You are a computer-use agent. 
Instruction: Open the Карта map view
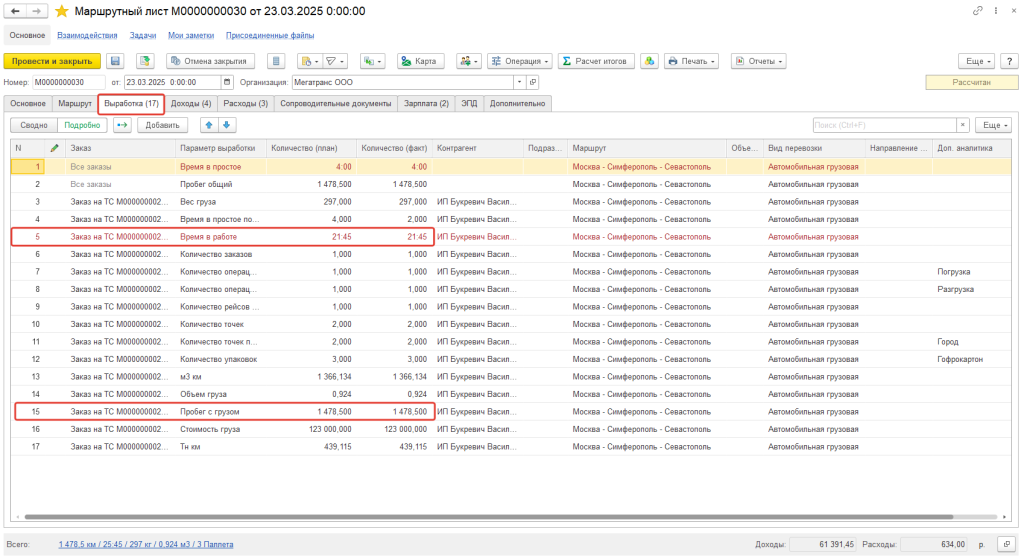(x=420, y=61)
